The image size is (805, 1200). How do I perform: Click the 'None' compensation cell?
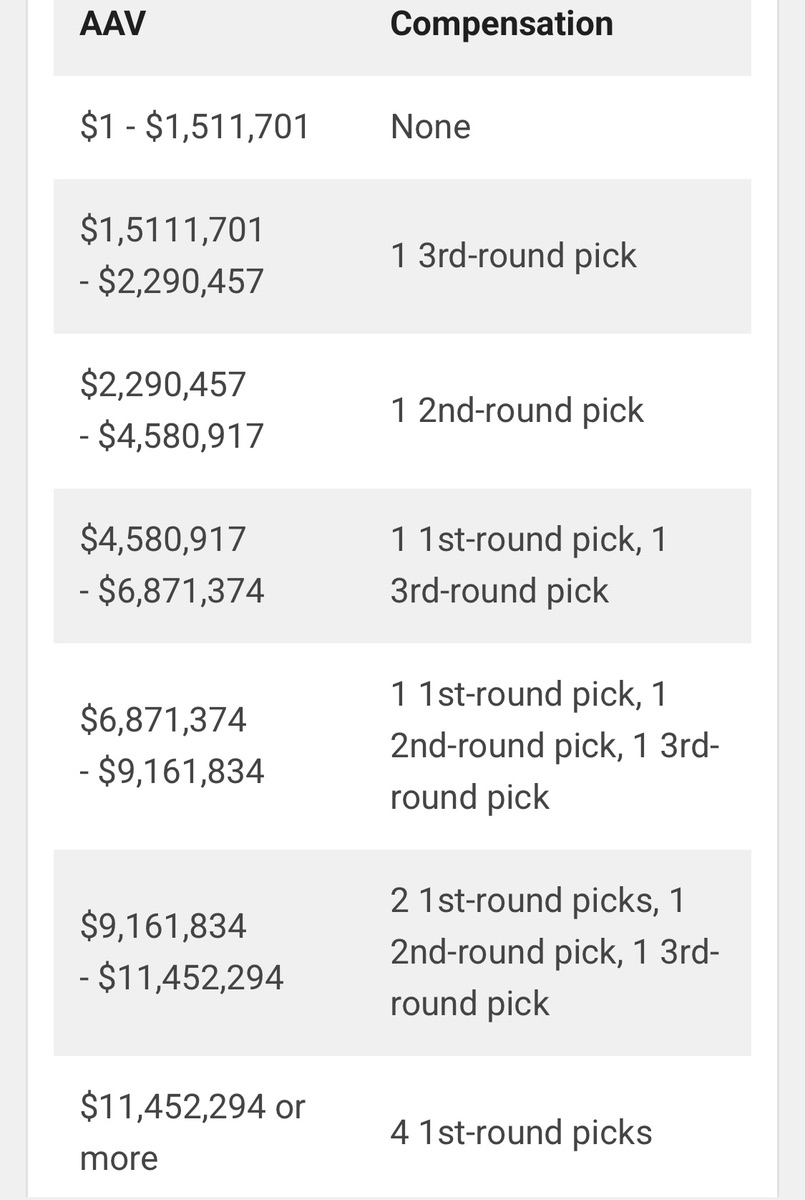(x=430, y=127)
